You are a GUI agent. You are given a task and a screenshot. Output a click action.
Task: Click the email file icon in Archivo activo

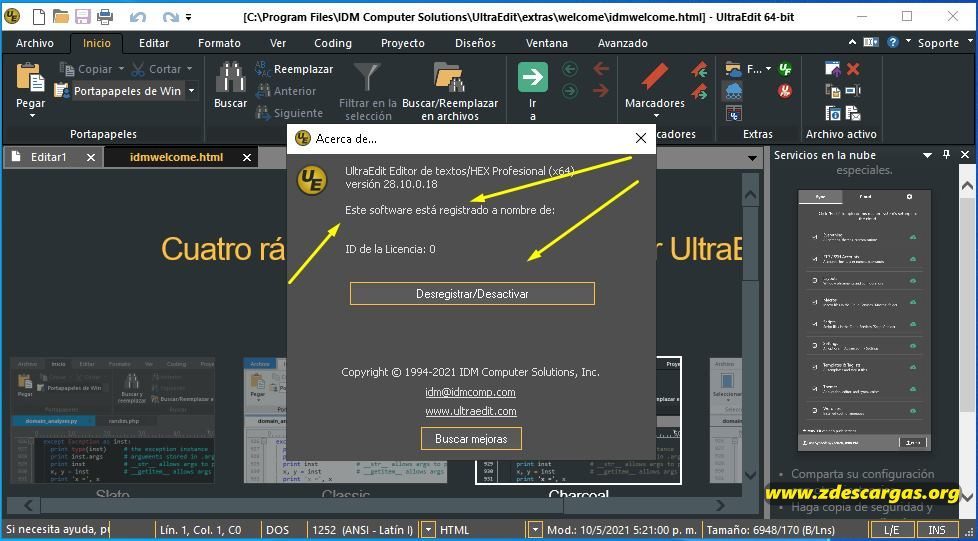[x=853, y=113]
